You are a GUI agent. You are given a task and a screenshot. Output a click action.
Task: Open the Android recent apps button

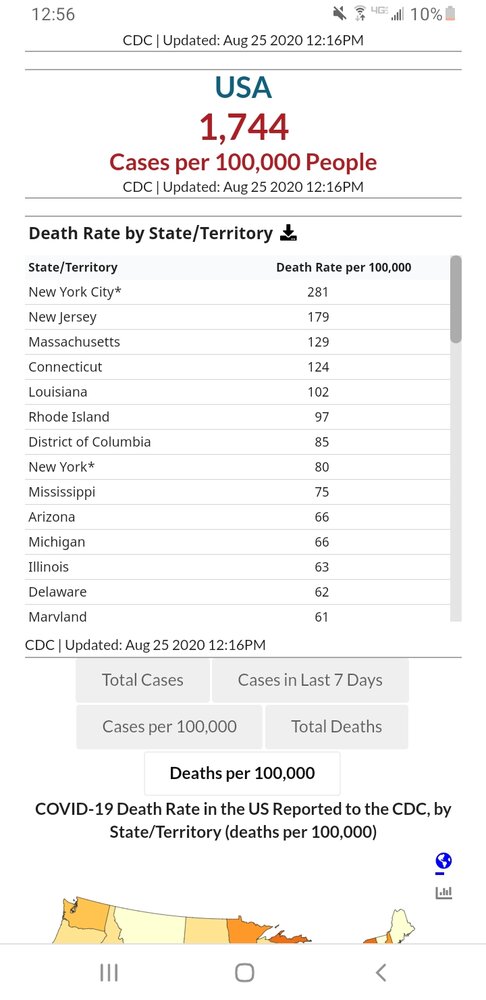click(109, 972)
